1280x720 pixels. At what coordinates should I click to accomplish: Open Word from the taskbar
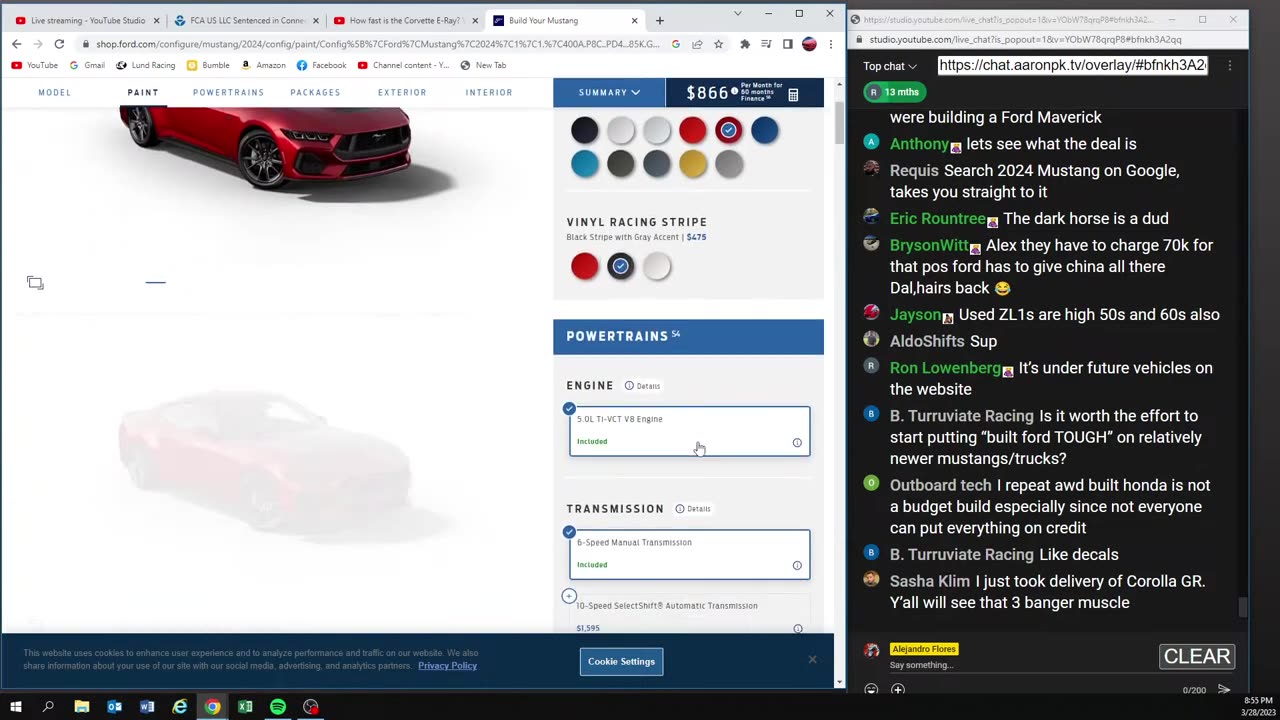click(x=147, y=707)
